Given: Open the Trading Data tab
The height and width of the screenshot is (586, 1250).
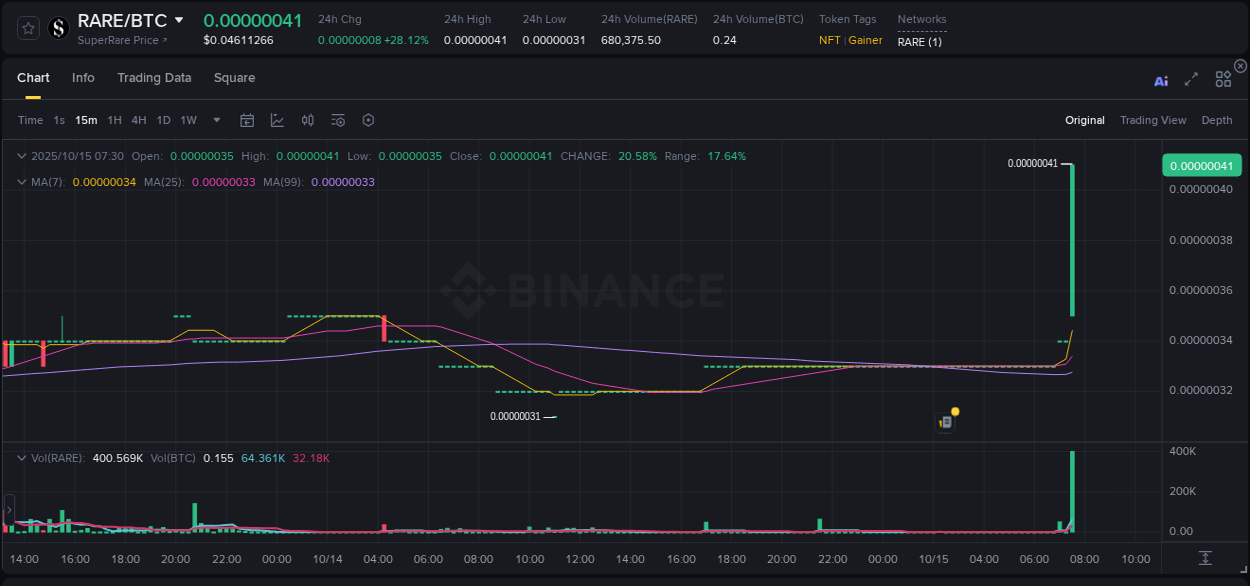Looking at the screenshot, I should tap(154, 77).
